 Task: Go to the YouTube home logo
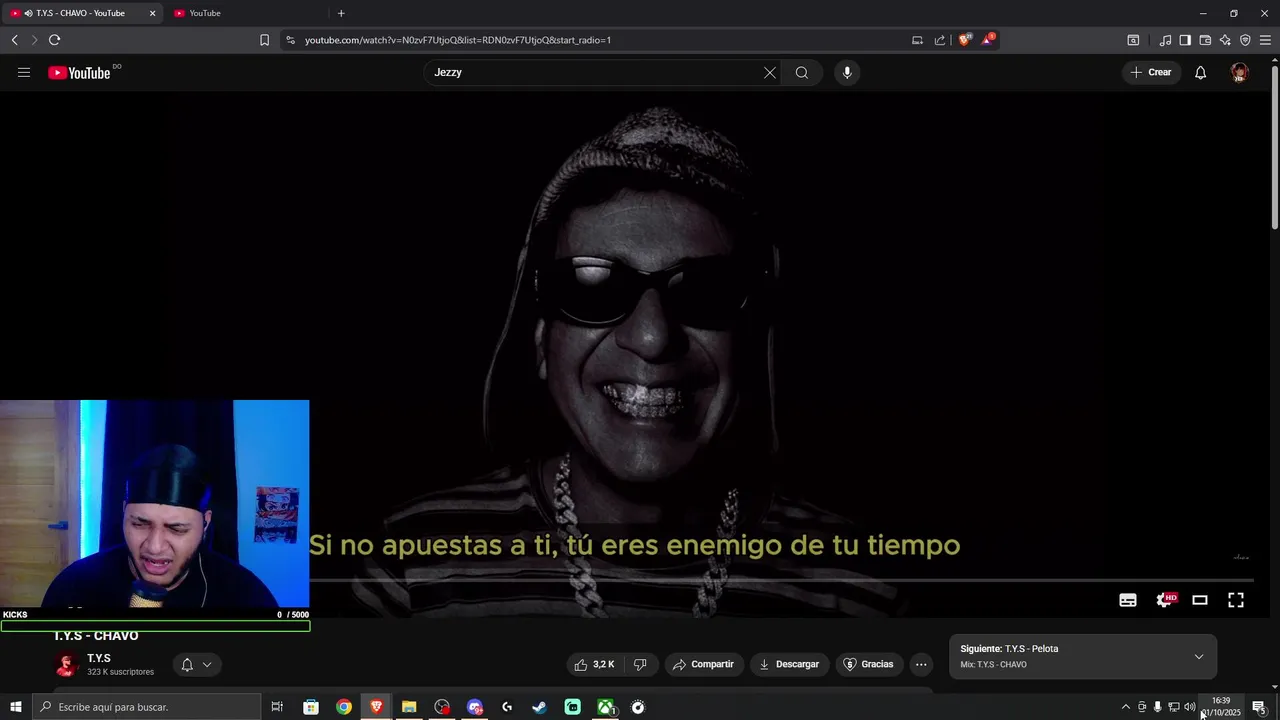point(79,72)
